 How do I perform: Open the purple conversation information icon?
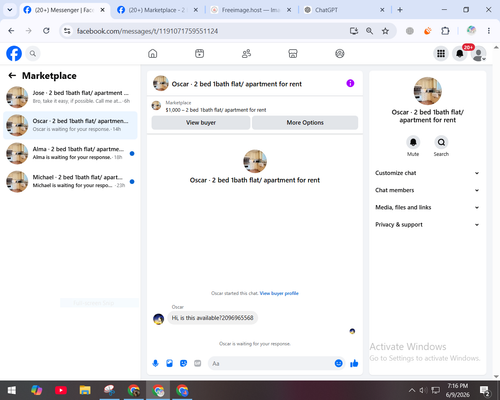click(350, 83)
